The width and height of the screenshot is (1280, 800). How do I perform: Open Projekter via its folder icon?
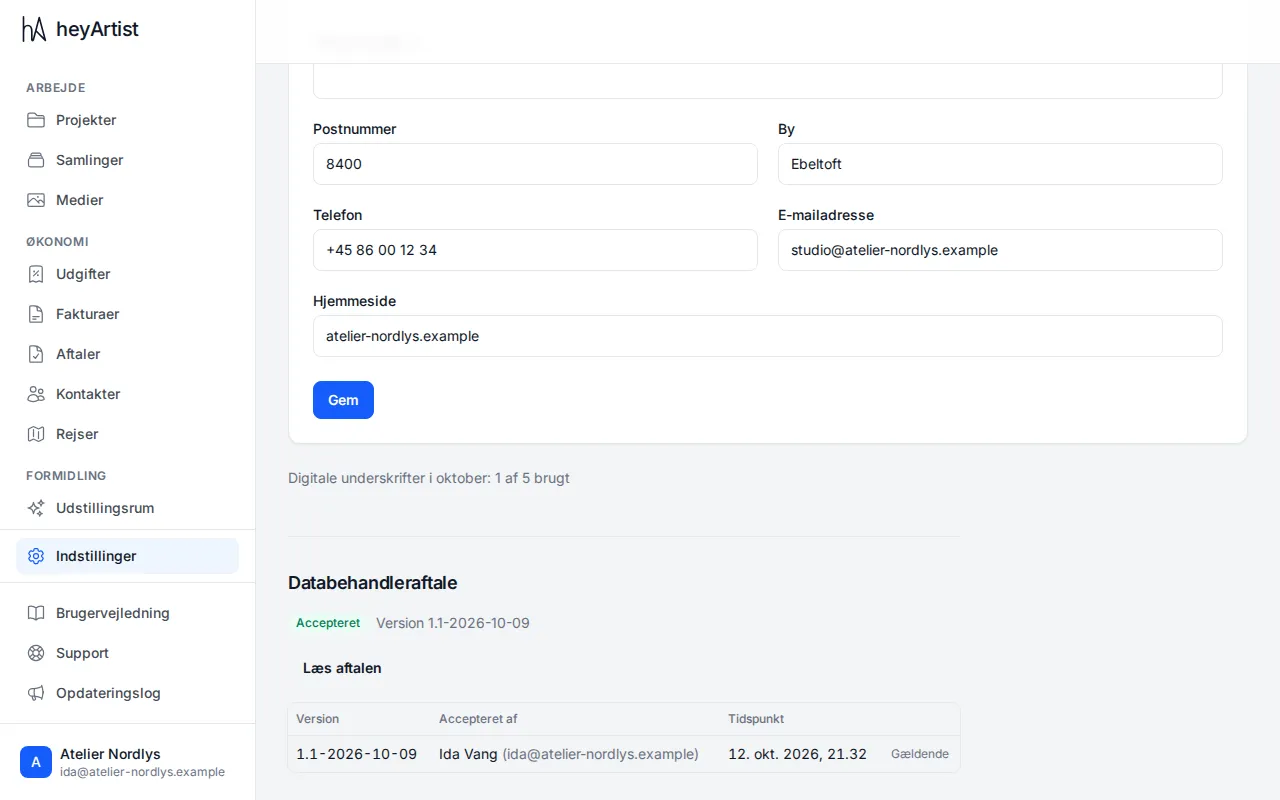36,120
